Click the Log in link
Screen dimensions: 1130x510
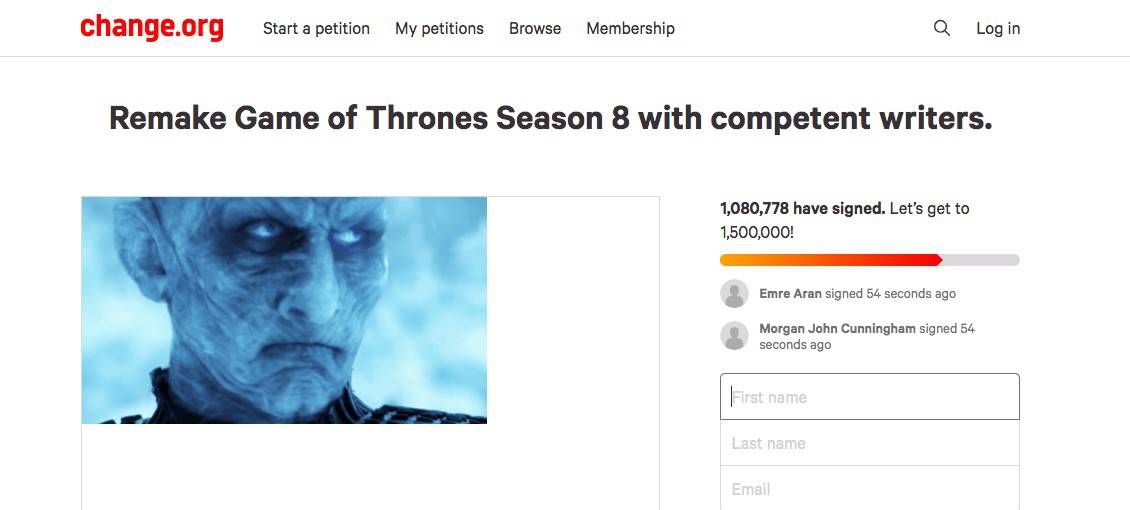click(x=998, y=29)
